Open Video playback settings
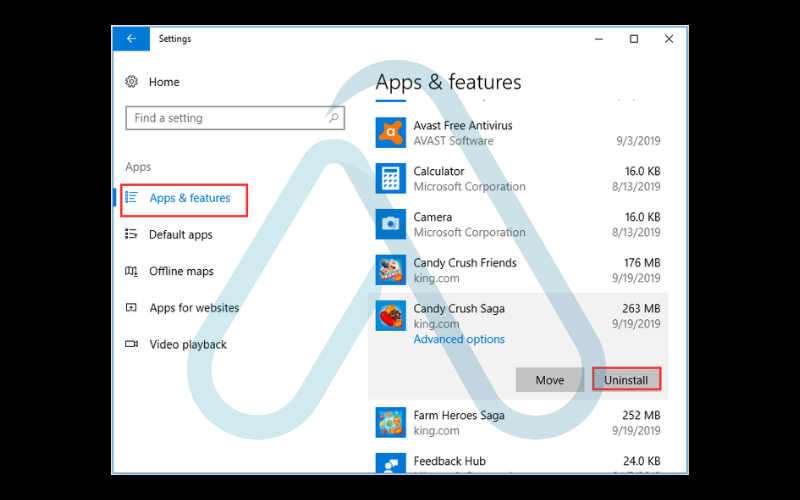The height and width of the screenshot is (500, 800). pos(188,344)
